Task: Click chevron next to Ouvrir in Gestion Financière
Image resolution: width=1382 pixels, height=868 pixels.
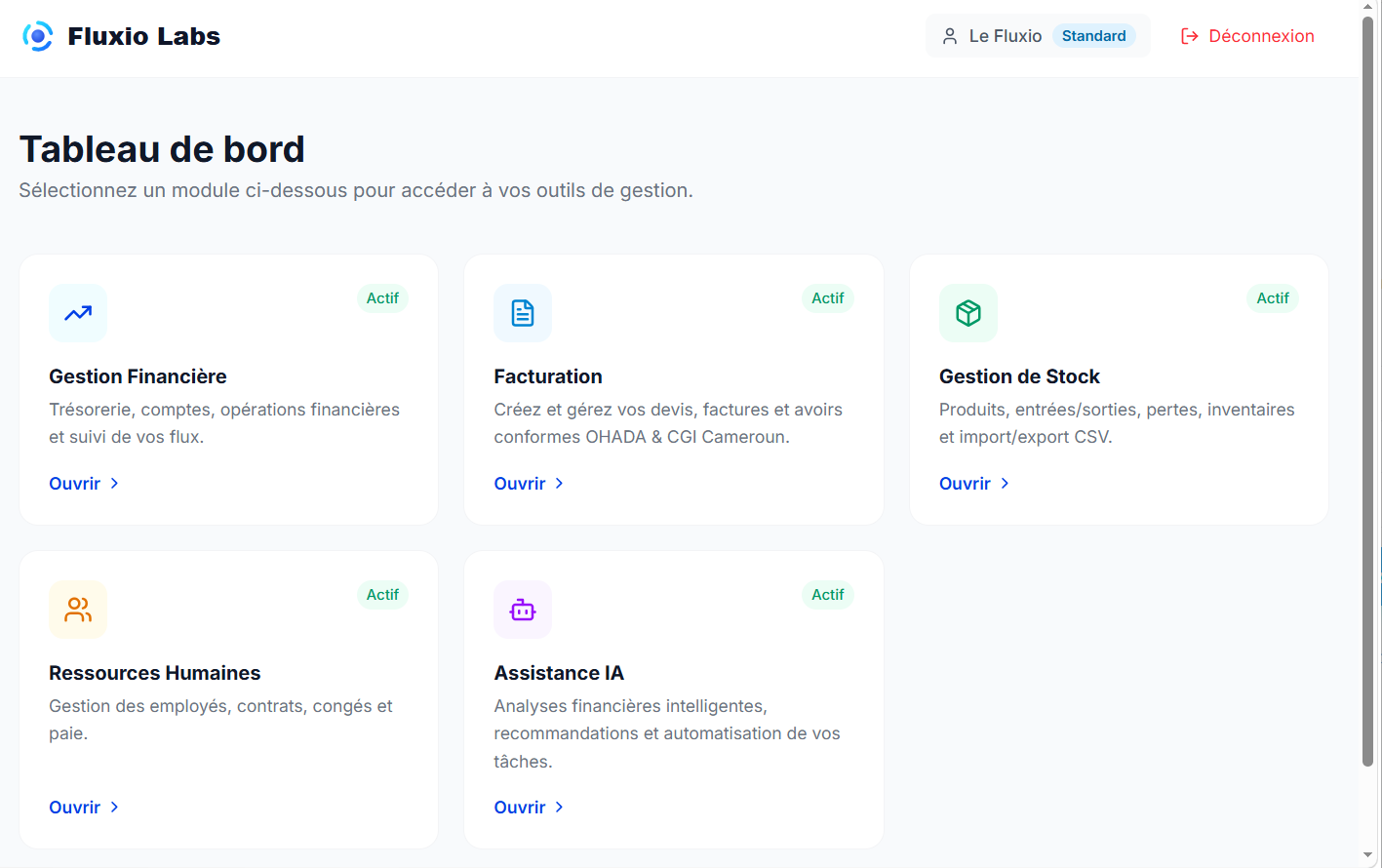Action: pyautogui.click(x=114, y=484)
